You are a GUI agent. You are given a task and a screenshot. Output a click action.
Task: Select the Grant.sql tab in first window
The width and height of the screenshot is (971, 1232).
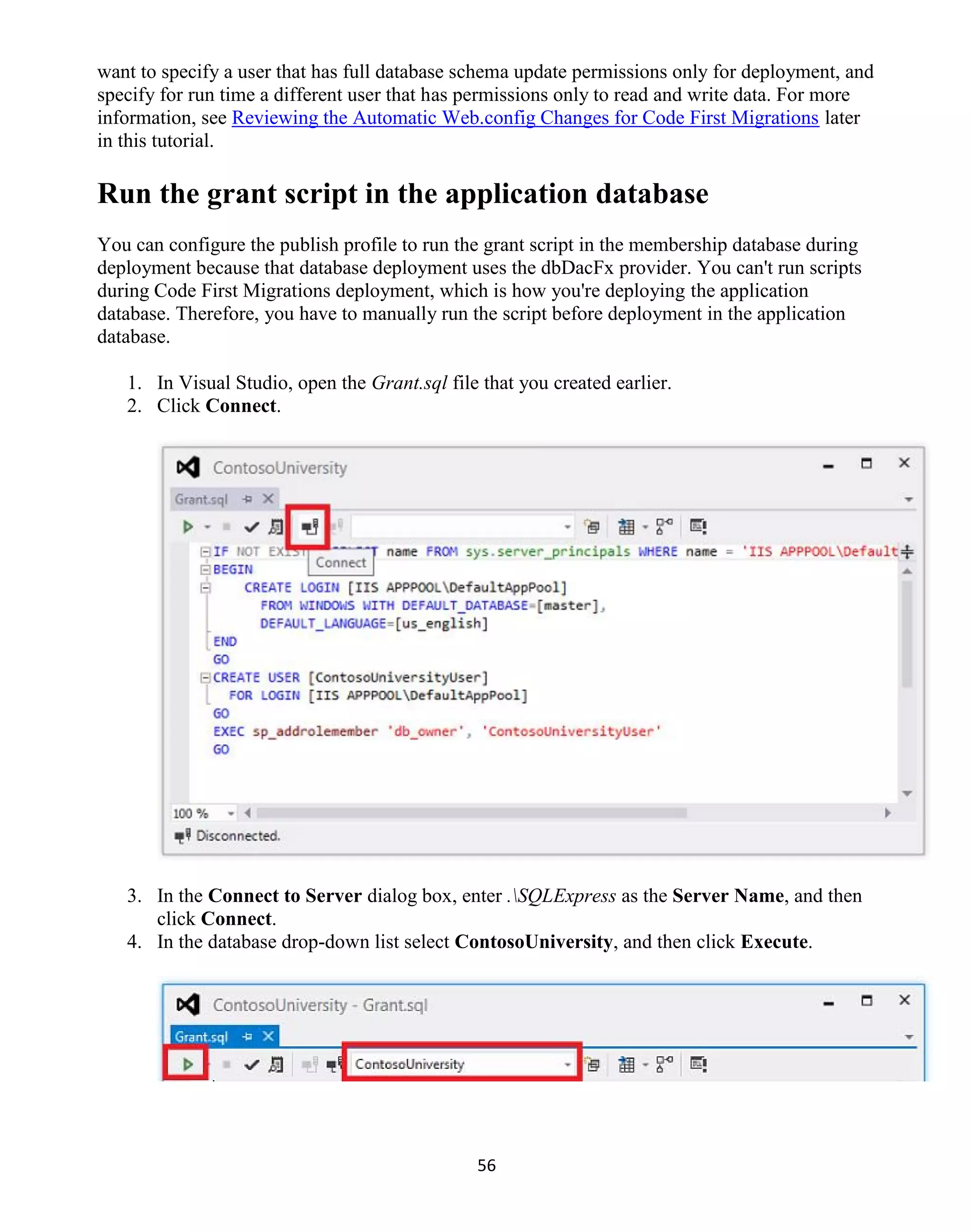(x=201, y=499)
